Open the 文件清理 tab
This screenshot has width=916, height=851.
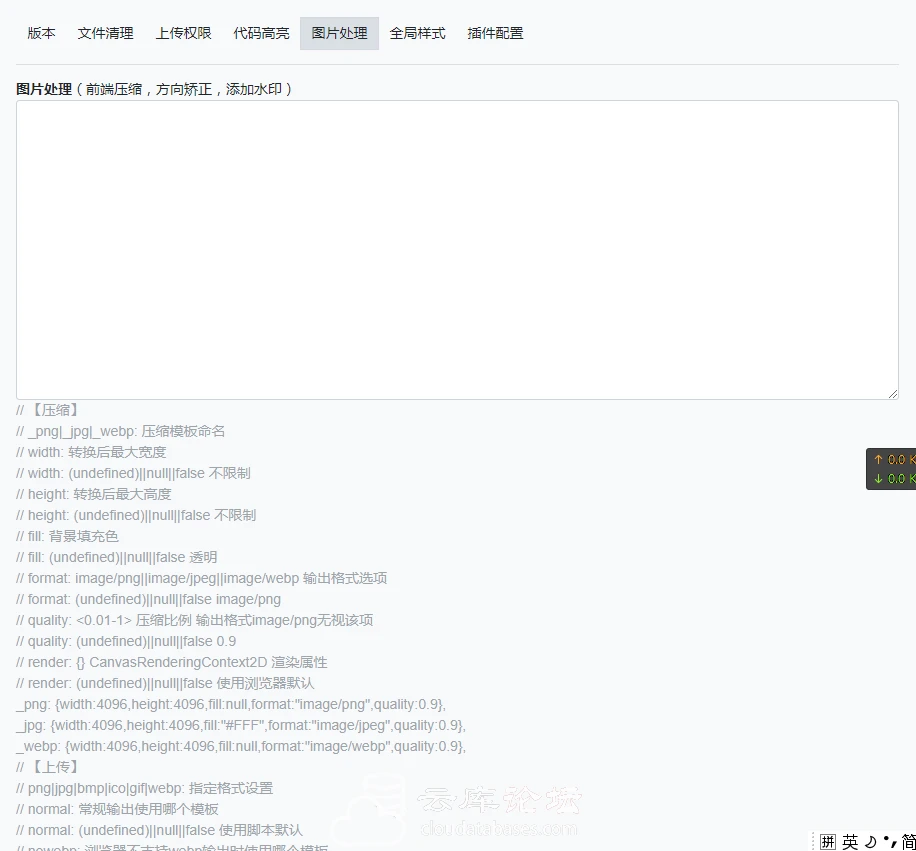(x=106, y=33)
